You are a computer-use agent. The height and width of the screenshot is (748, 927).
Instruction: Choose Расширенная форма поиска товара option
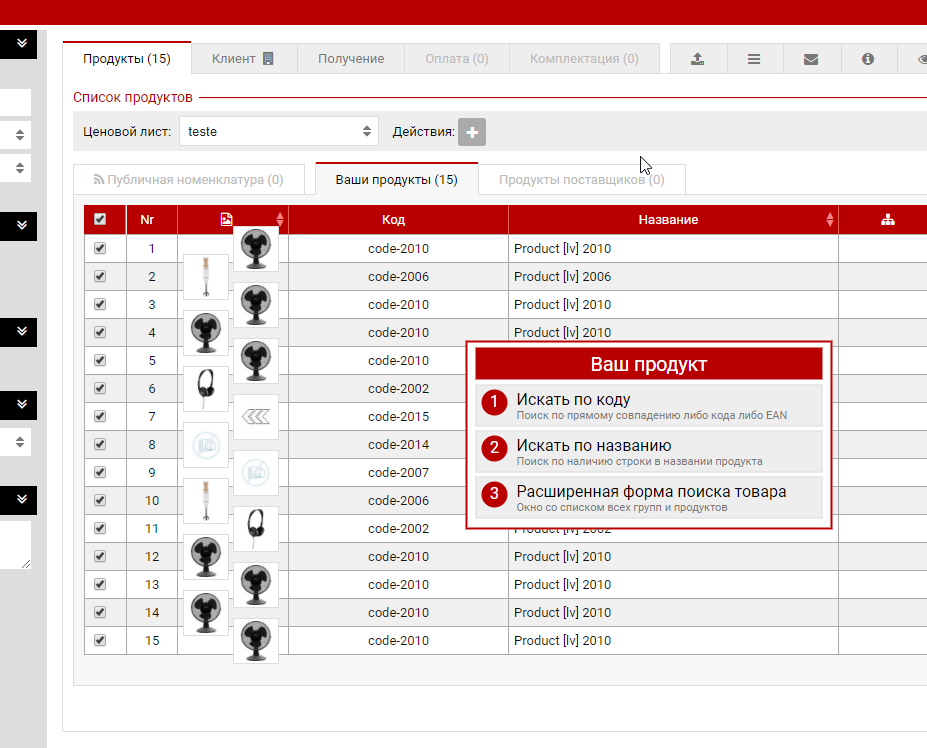[x=649, y=497]
